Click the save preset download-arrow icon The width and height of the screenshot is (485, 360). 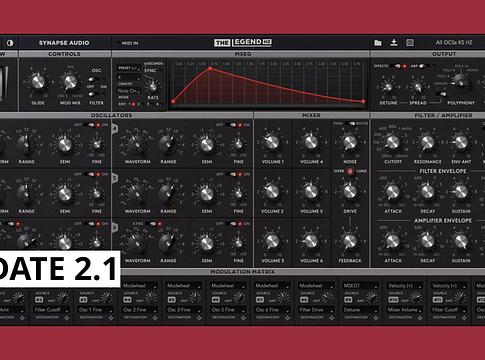click(394, 42)
